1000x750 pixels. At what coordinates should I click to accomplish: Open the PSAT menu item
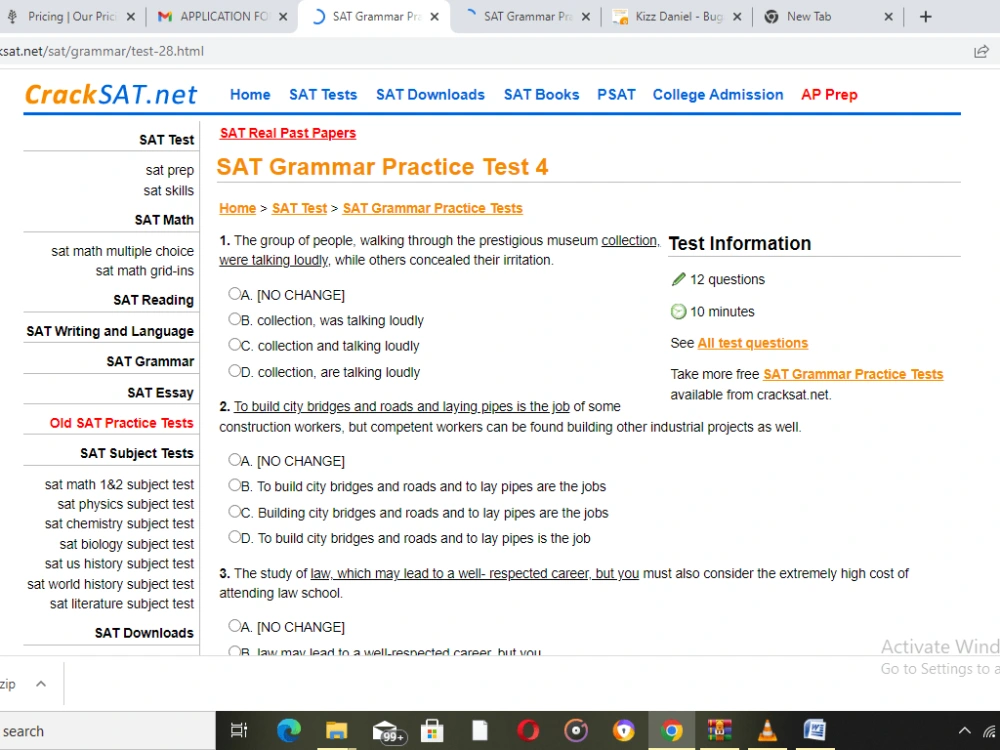pos(616,94)
